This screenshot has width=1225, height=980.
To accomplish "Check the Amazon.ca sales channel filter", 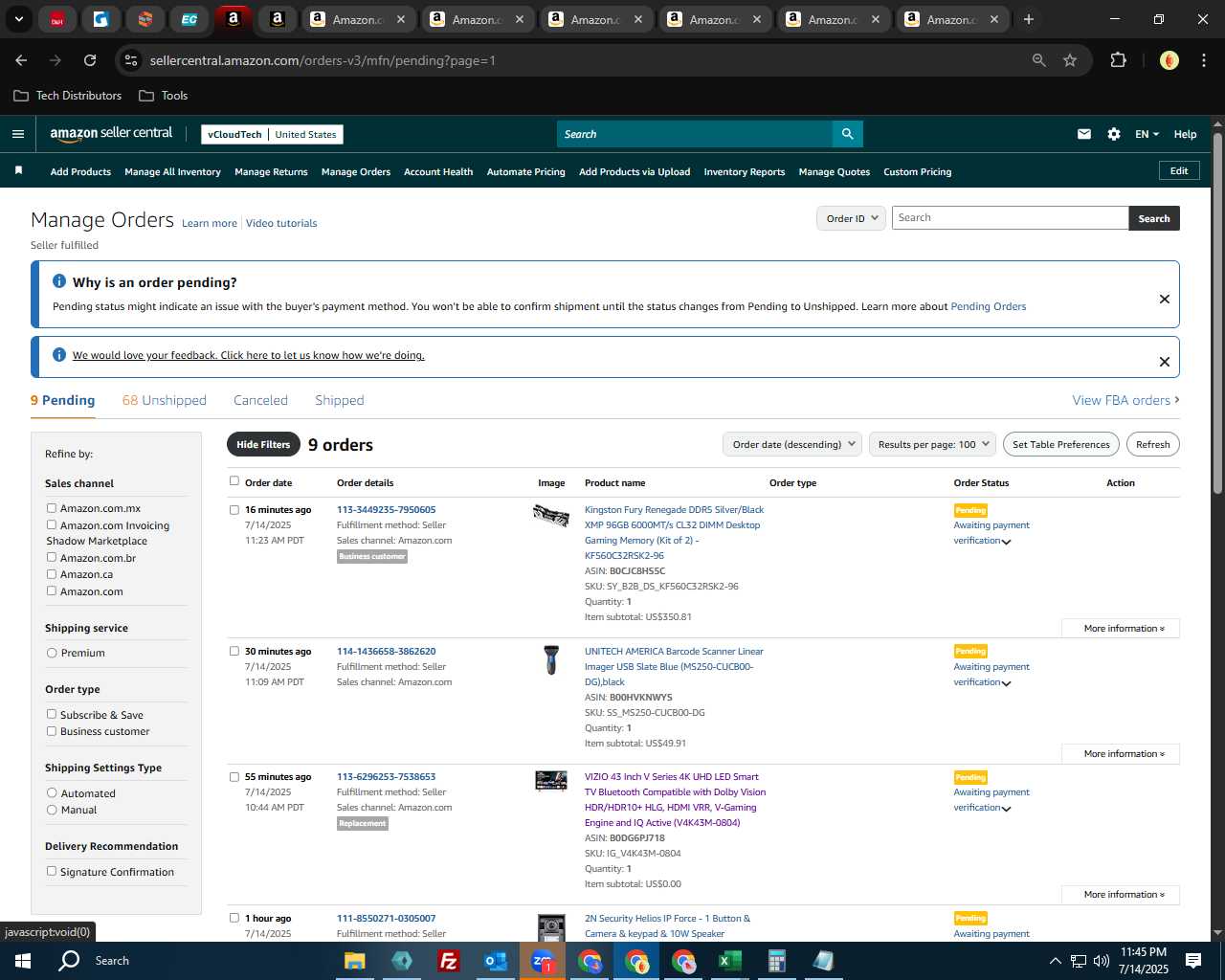I will [x=52, y=574].
